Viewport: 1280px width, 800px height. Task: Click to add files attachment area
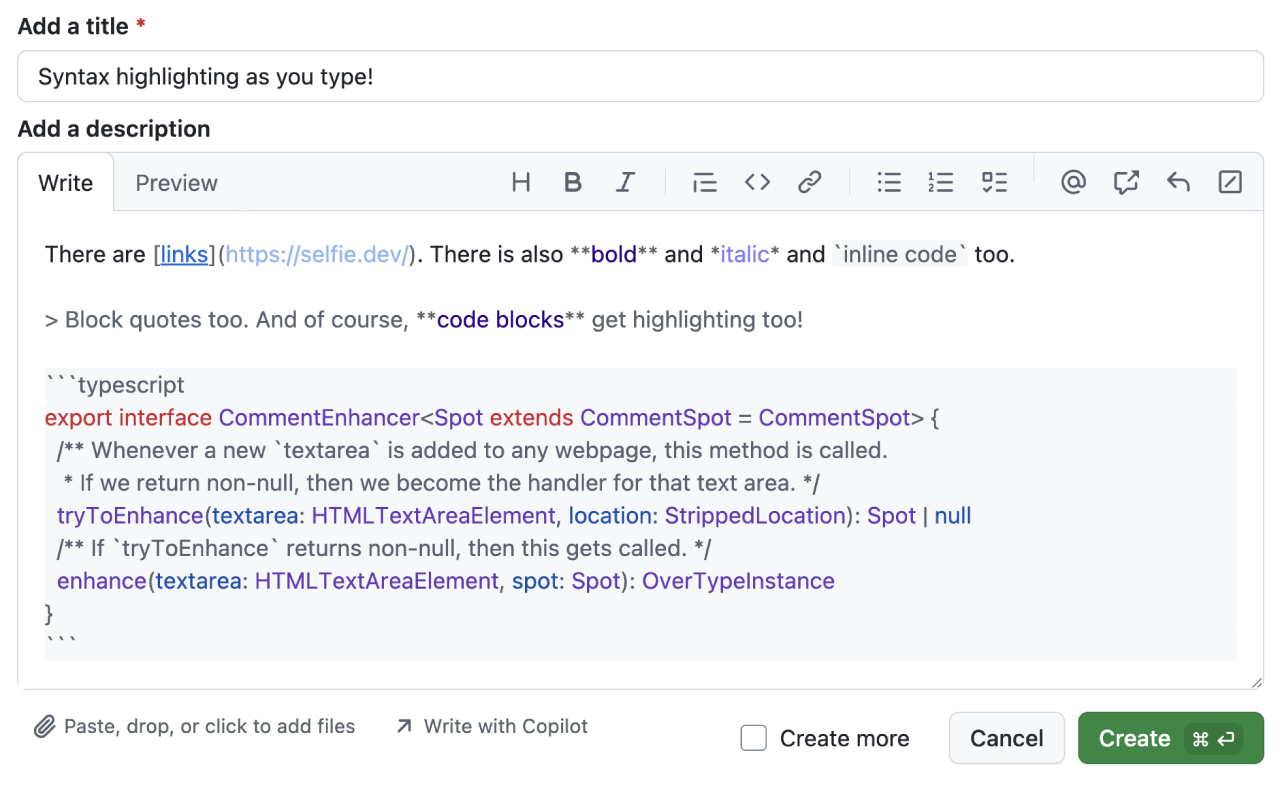[x=195, y=726]
